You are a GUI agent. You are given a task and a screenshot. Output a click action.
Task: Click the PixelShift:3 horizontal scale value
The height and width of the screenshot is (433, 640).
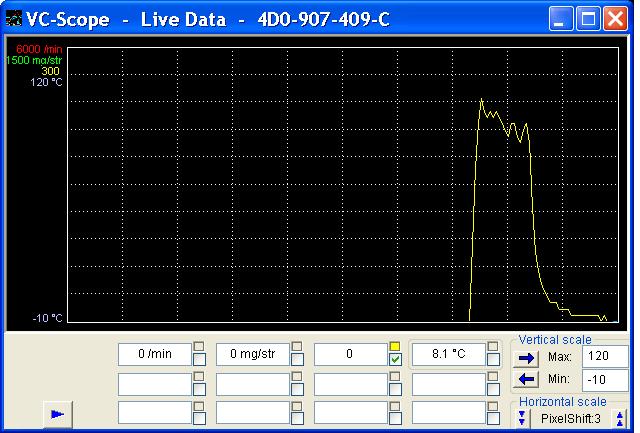click(570, 416)
